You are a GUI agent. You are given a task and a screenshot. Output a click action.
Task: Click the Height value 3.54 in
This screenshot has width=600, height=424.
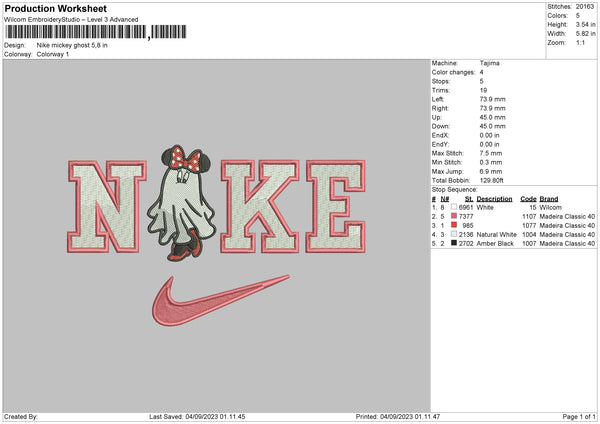point(585,24)
